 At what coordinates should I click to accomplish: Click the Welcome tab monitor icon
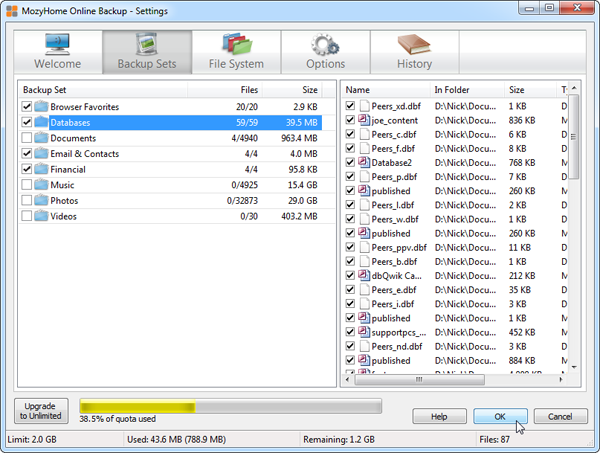[x=57, y=44]
